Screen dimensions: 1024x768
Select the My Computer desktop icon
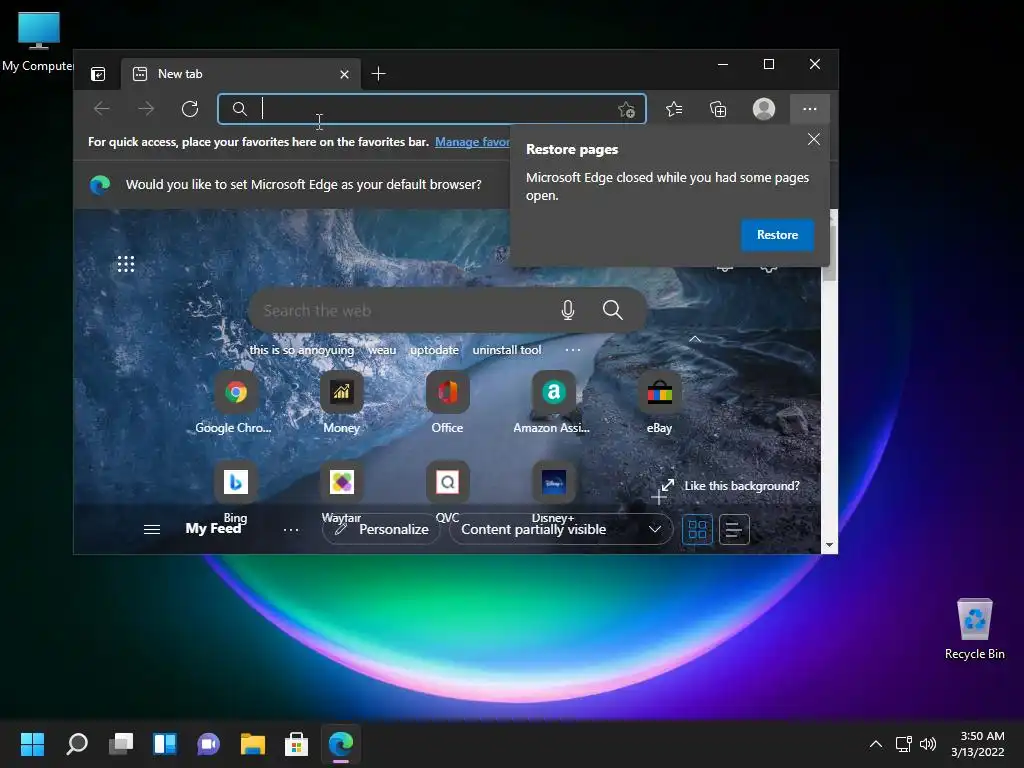[38, 42]
